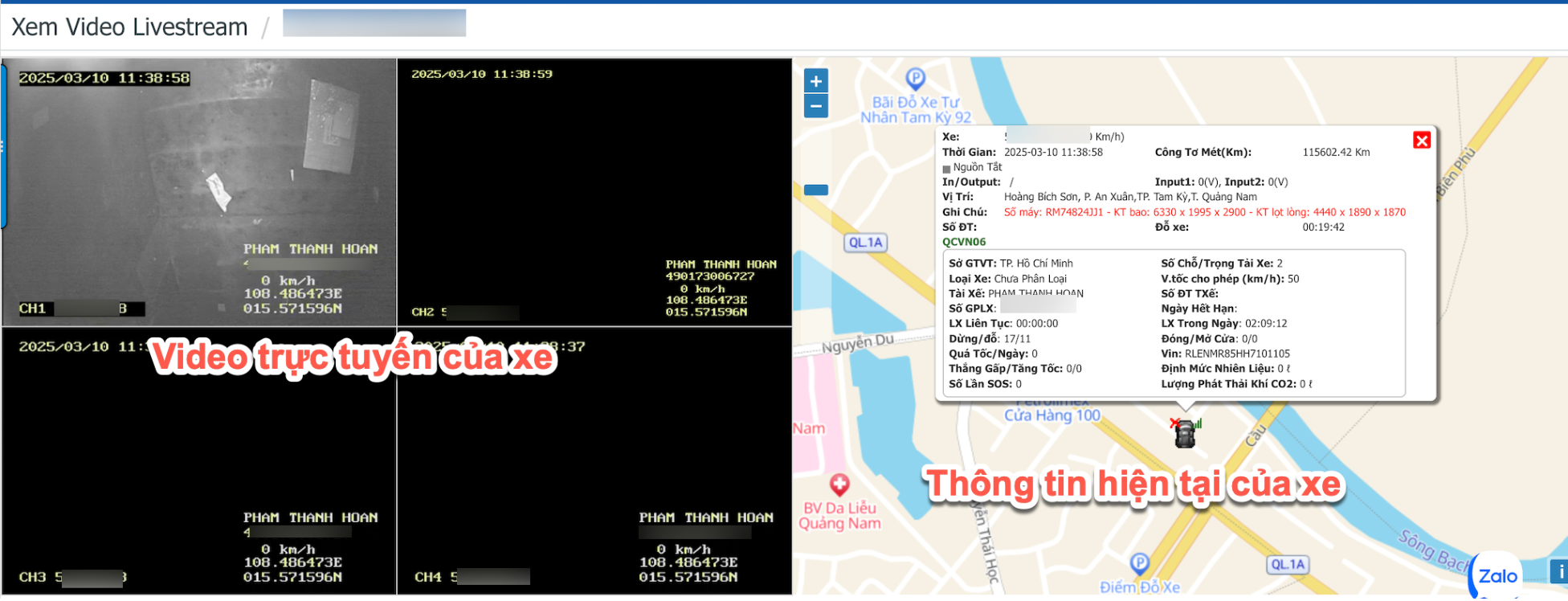Click 'Quá Tốc/Ngày: 0'
The width and height of the screenshot is (1568, 601).
pos(993,354)
